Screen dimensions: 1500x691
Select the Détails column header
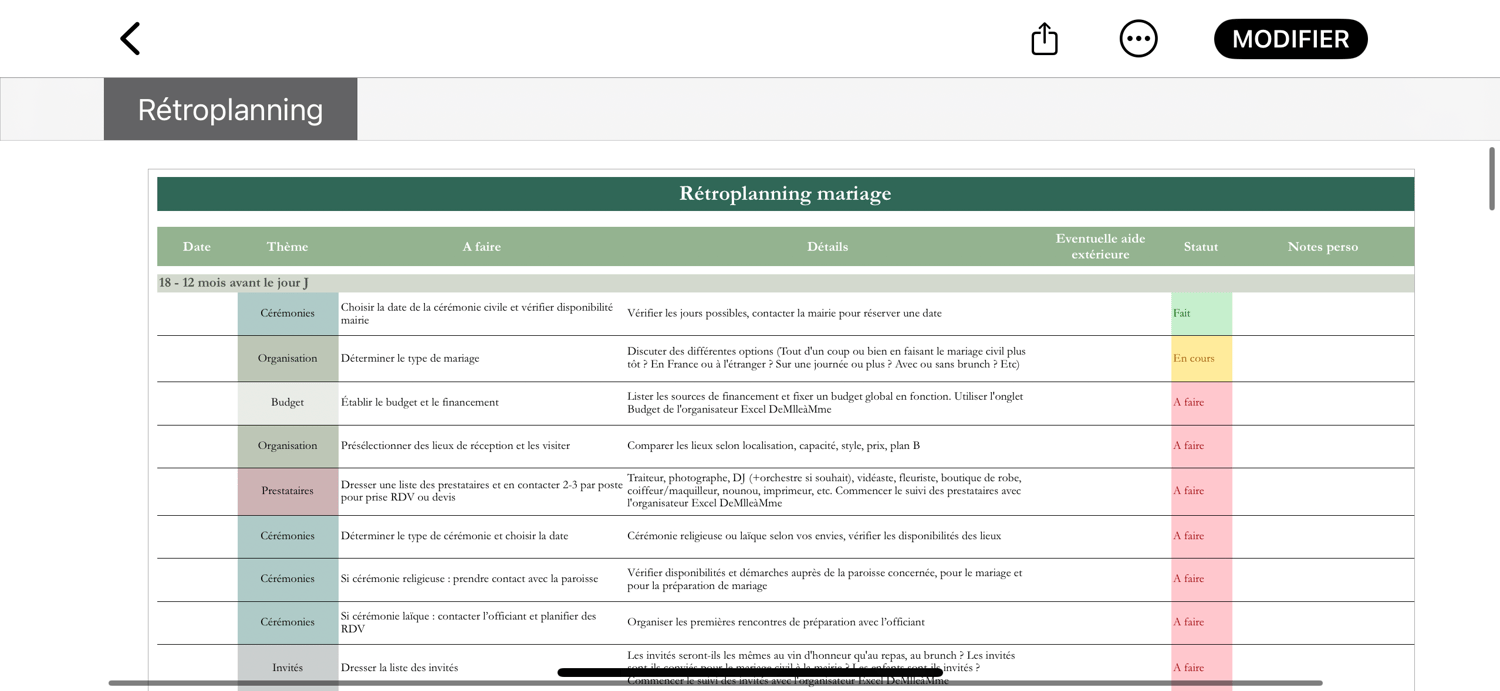[827, 247]
